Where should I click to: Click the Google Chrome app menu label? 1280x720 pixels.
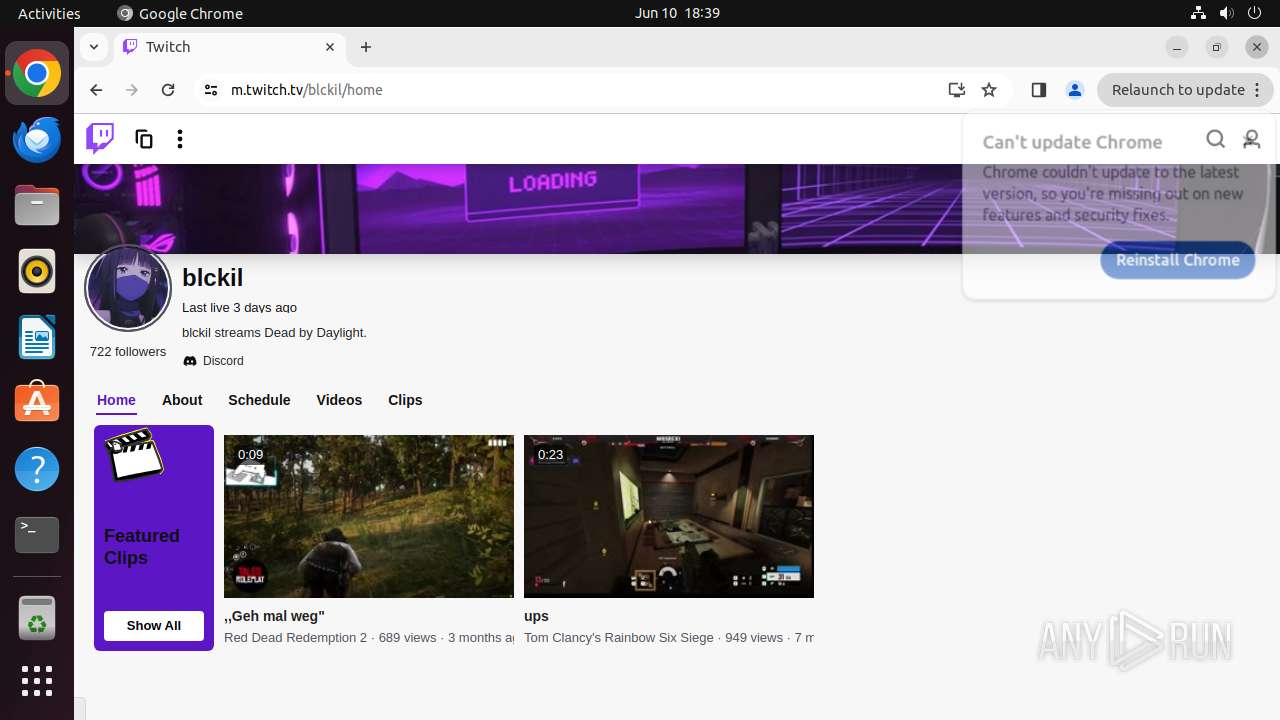click(x=181, y=13)
